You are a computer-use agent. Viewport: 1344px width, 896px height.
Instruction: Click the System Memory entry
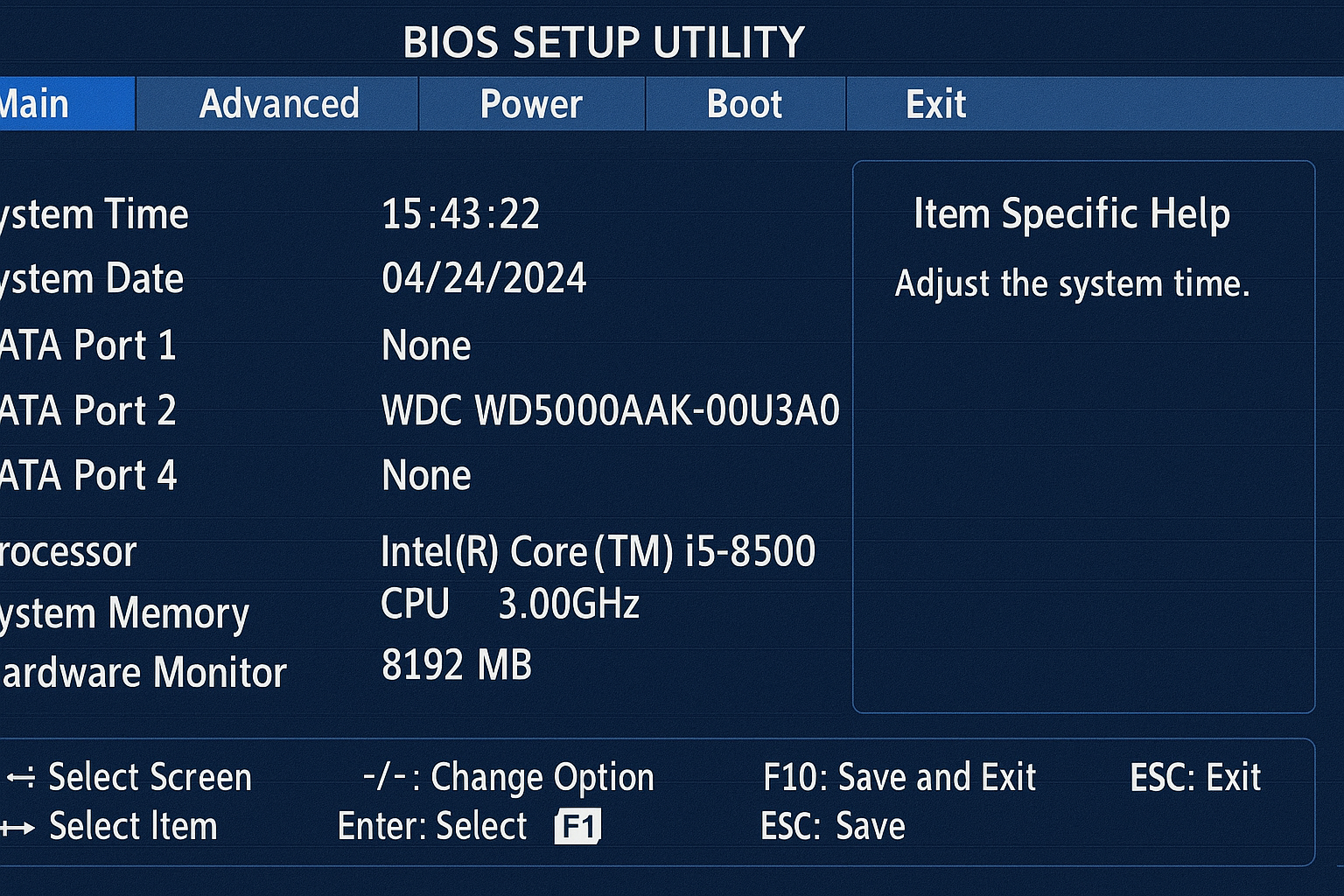122,612
